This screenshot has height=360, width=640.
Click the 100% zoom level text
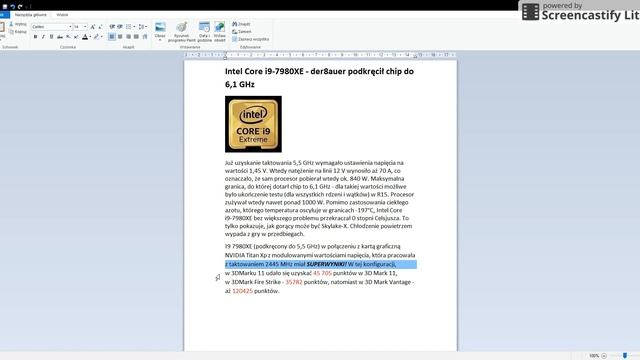pyautogui.click(x=594, y=356)
